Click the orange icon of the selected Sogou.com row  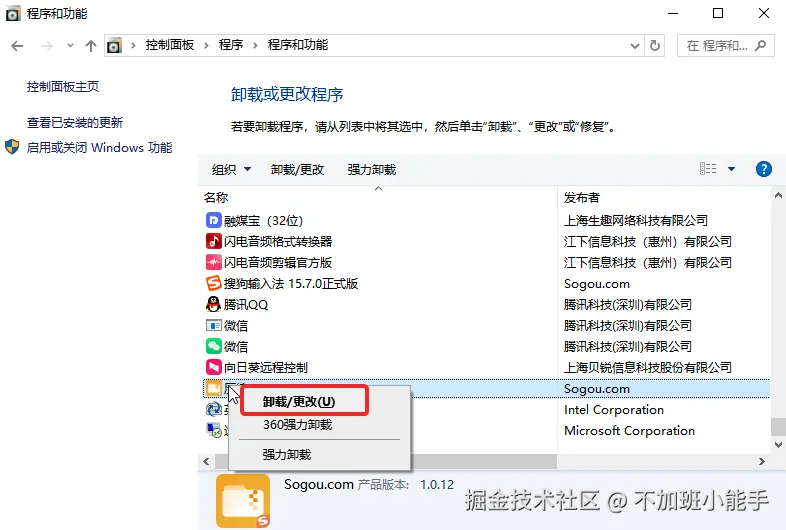pyautogui.click(x=214, y=388)
